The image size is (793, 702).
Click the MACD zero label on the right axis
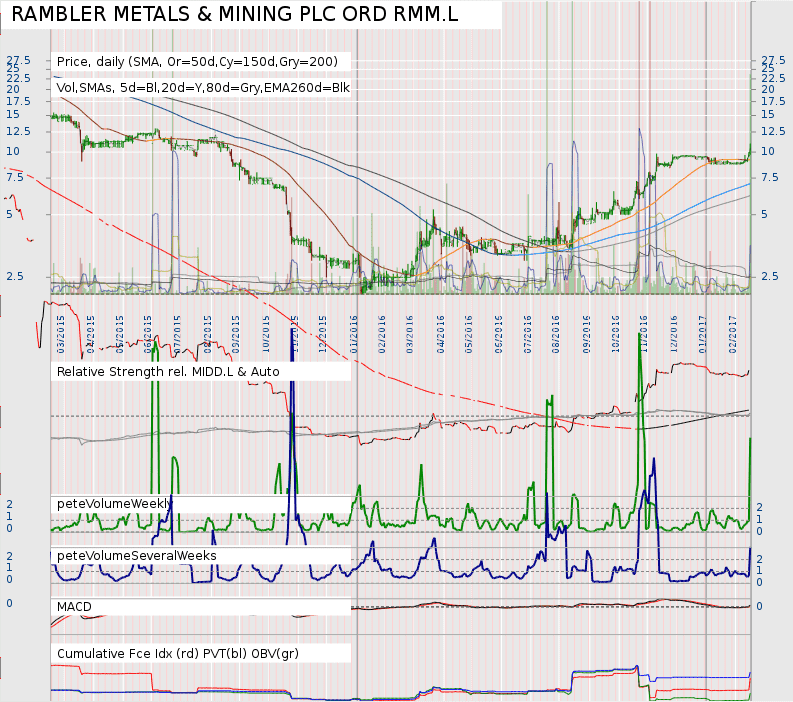click(759, 606)
